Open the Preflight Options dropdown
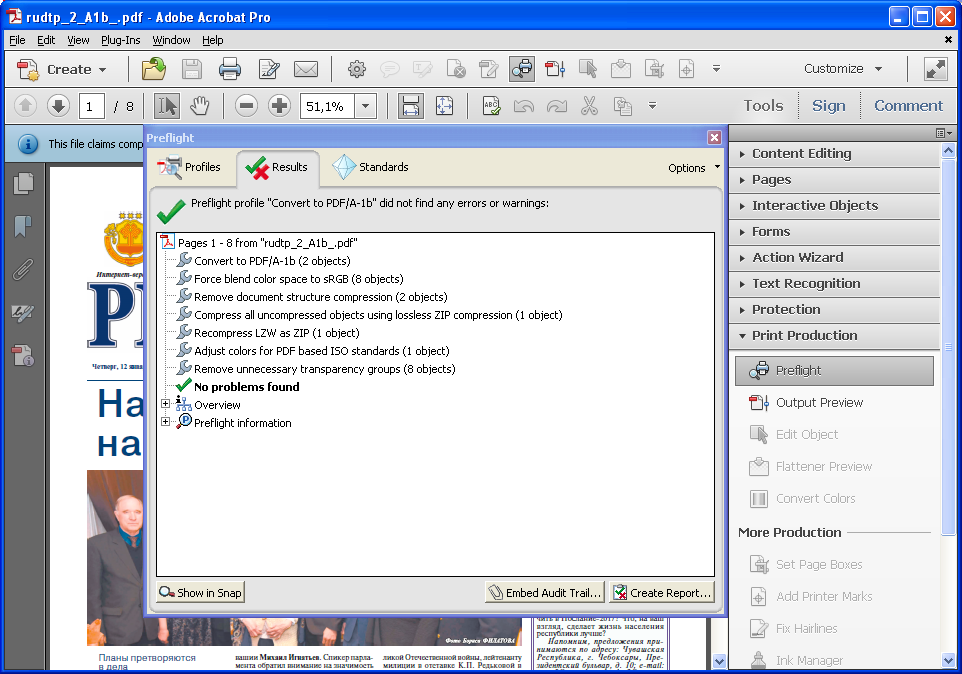The height and width of the screenshot is (674, 962). tap(694, 167)
